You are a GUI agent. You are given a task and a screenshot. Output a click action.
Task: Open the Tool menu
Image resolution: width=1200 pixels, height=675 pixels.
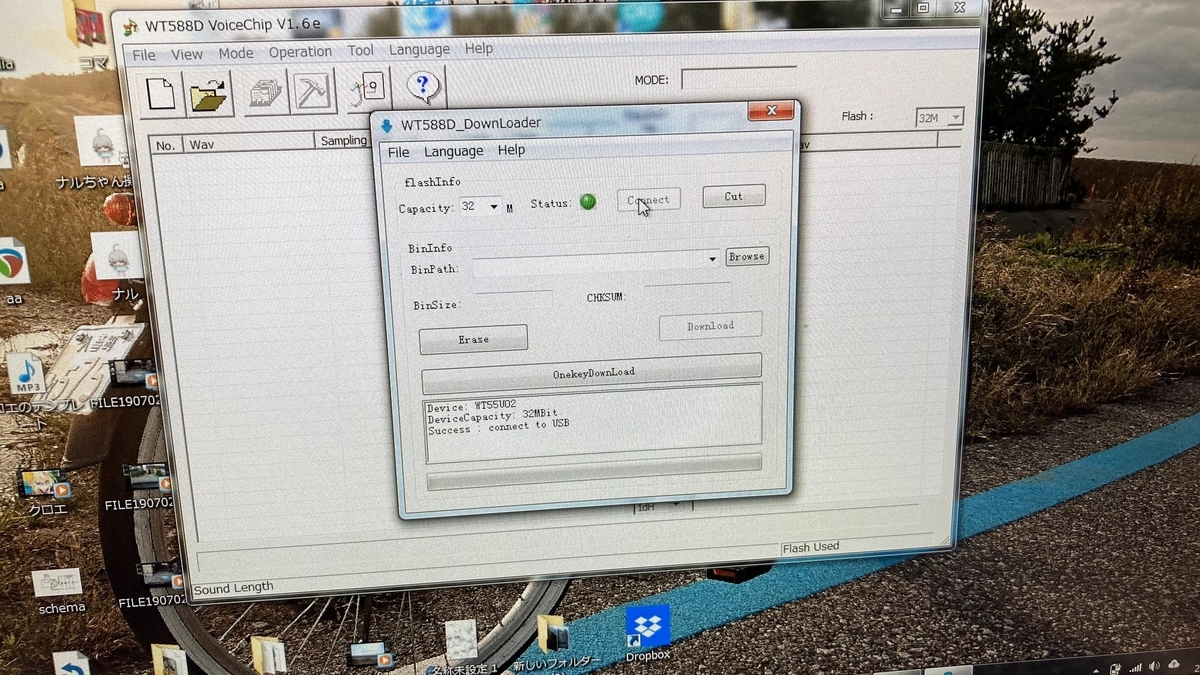coord(361,50)
